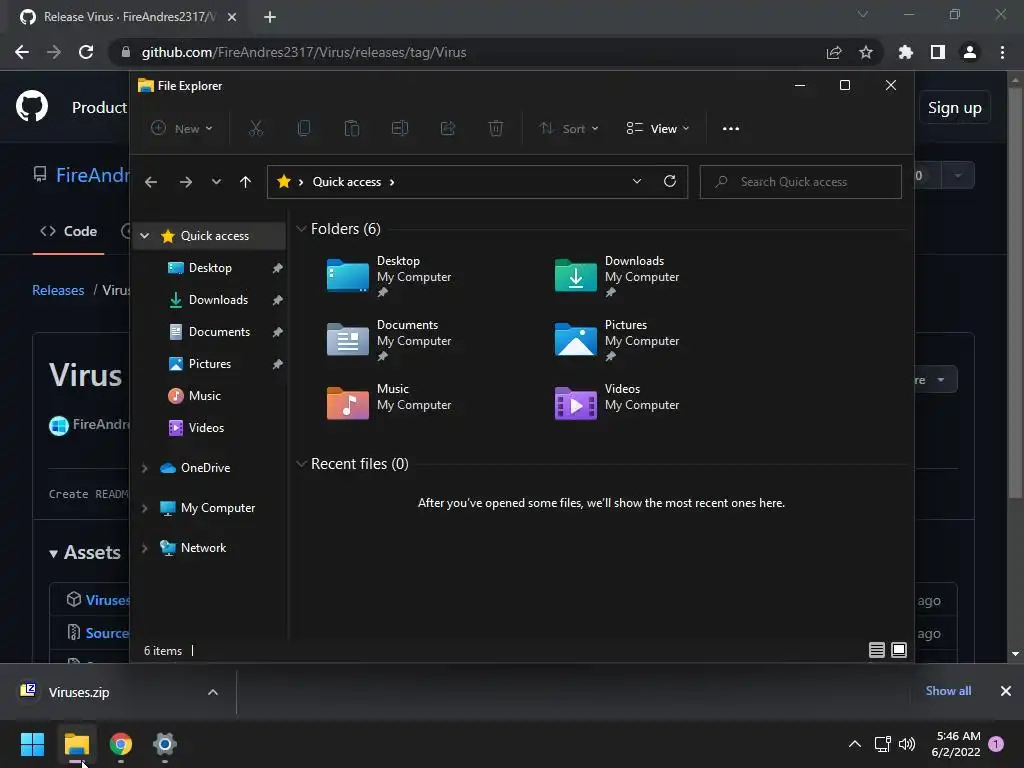Open the Viruses.zip downloaded file
1024x768 pixels.
78,692
